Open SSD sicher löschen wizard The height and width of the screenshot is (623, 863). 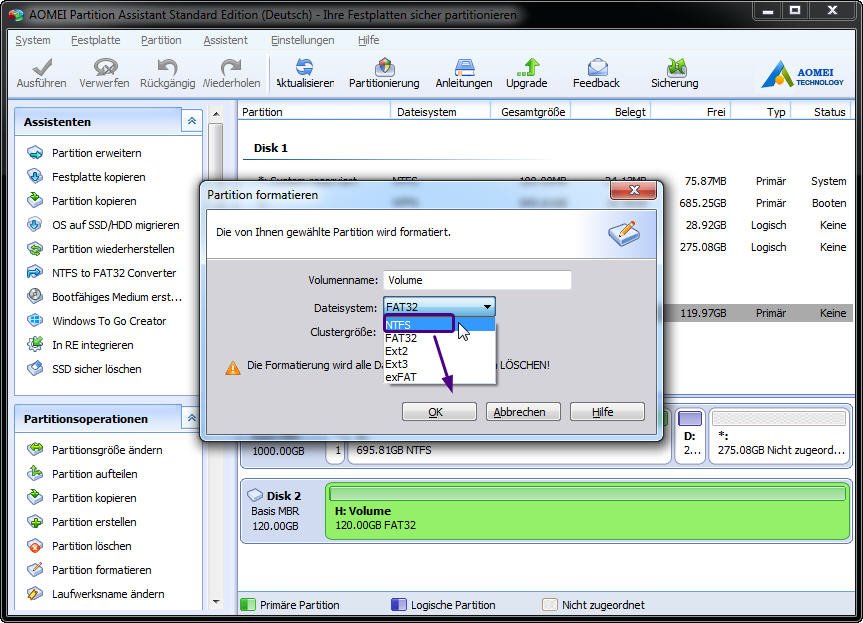point(96,369)
